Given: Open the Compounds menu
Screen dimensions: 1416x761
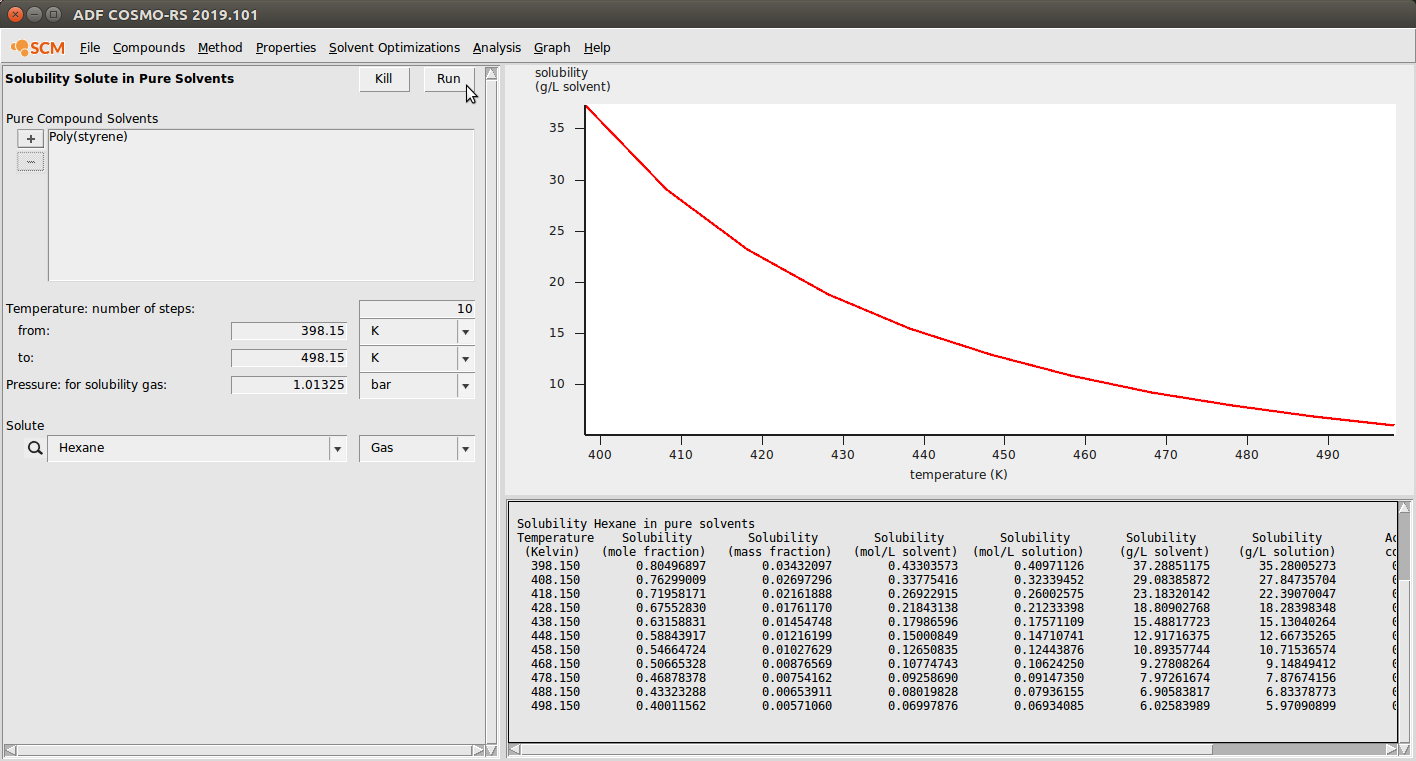Looking at the screenshot, I should [148, 48].
